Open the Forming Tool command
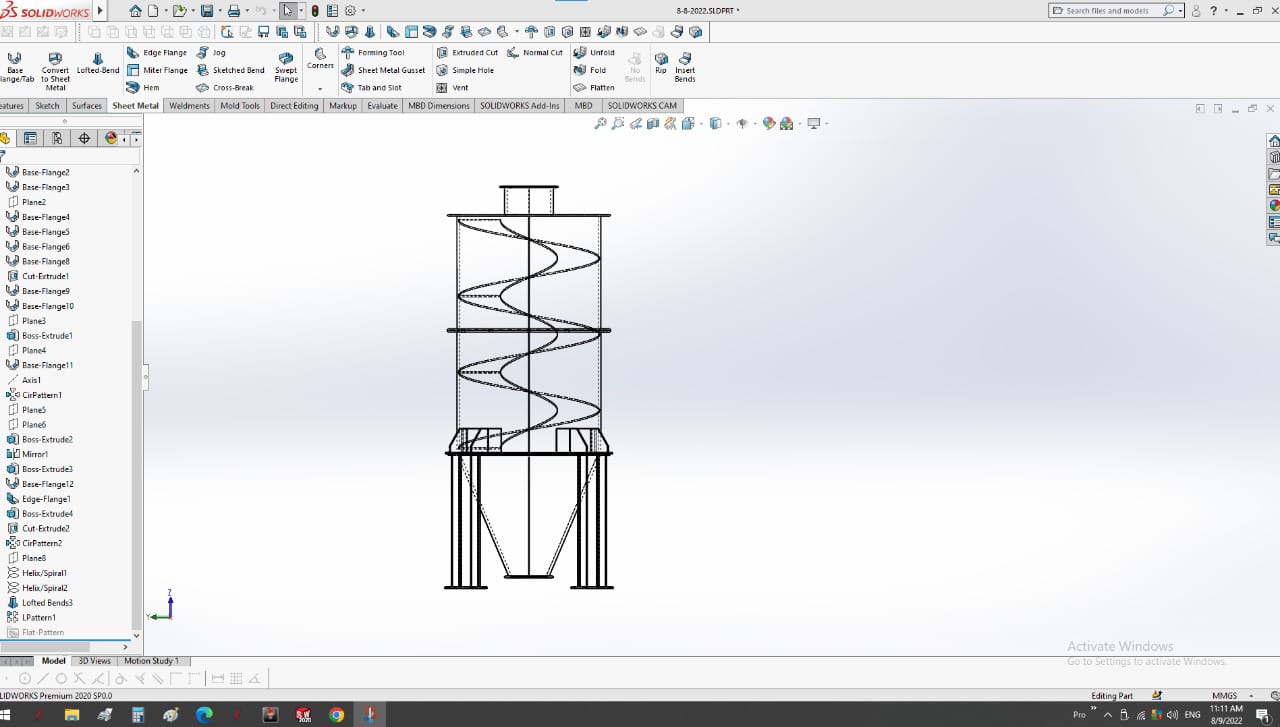Screen dimensions: 1280x727 373,53
